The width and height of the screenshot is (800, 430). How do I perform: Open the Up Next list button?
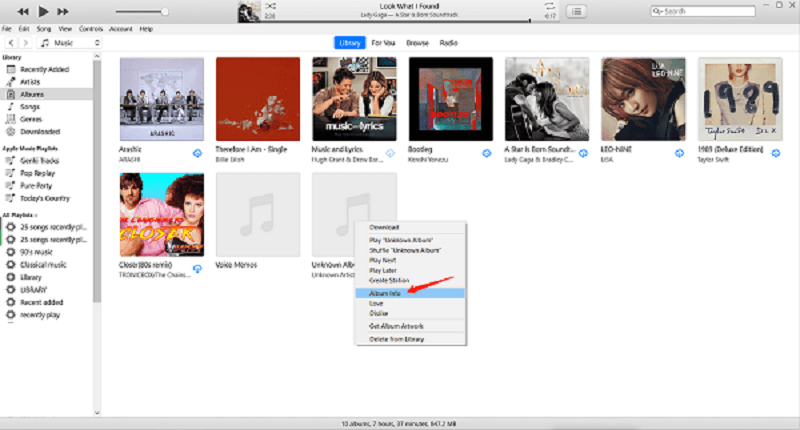coord(577,11)
